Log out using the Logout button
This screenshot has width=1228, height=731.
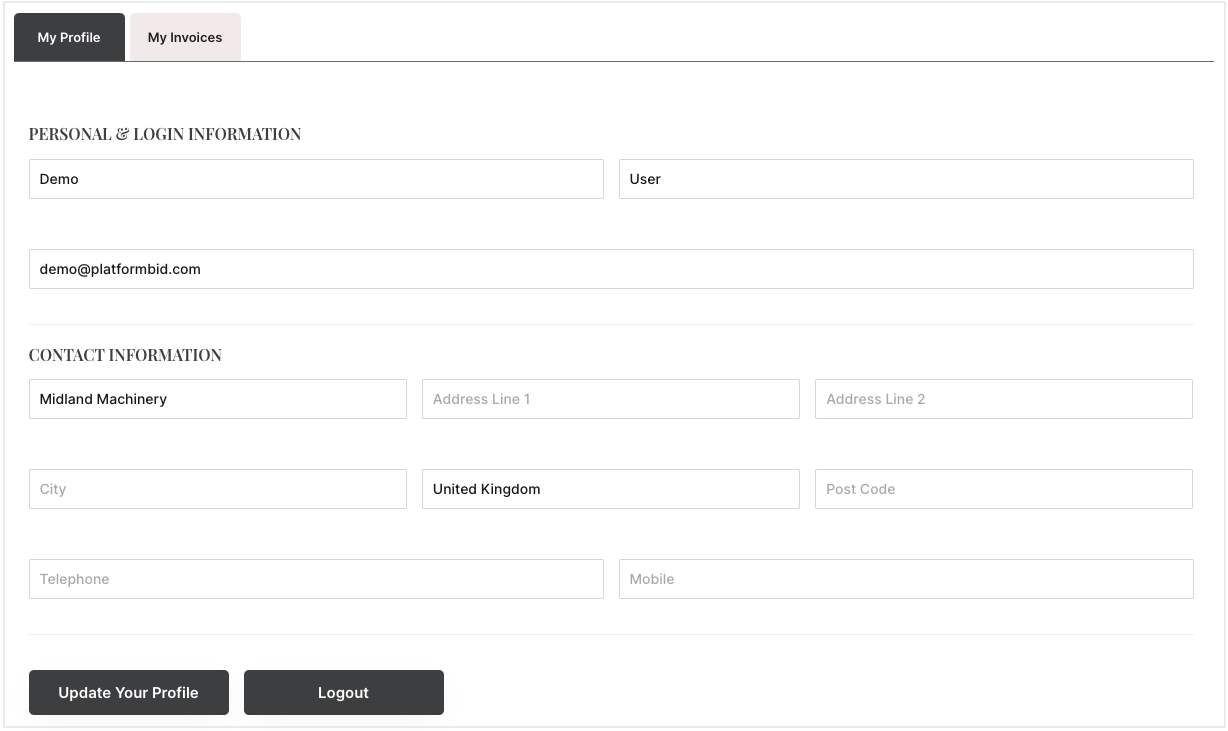tap(343, 692)
